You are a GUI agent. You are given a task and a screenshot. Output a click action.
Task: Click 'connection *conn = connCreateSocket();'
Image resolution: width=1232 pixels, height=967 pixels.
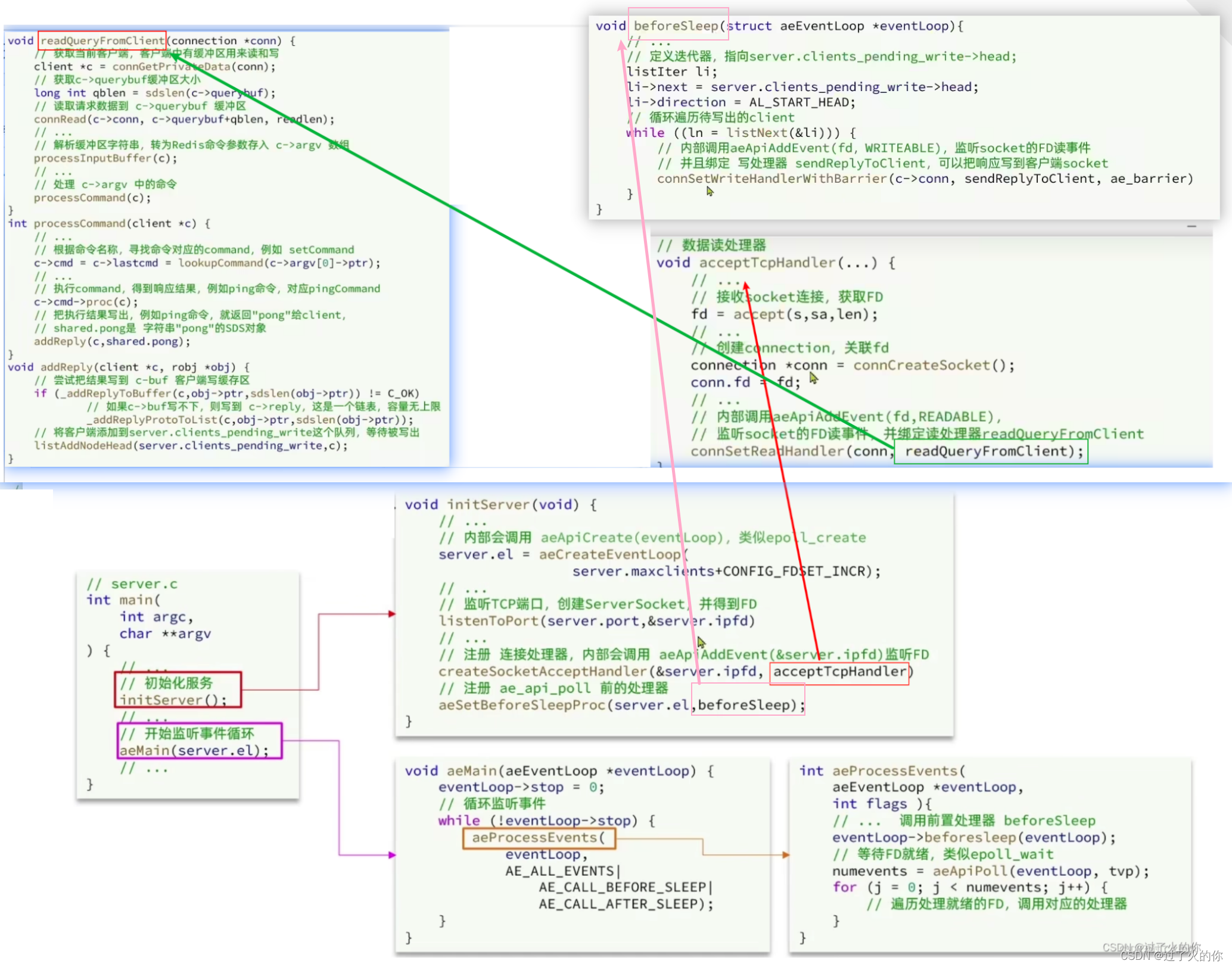click(x=853, y=365)
